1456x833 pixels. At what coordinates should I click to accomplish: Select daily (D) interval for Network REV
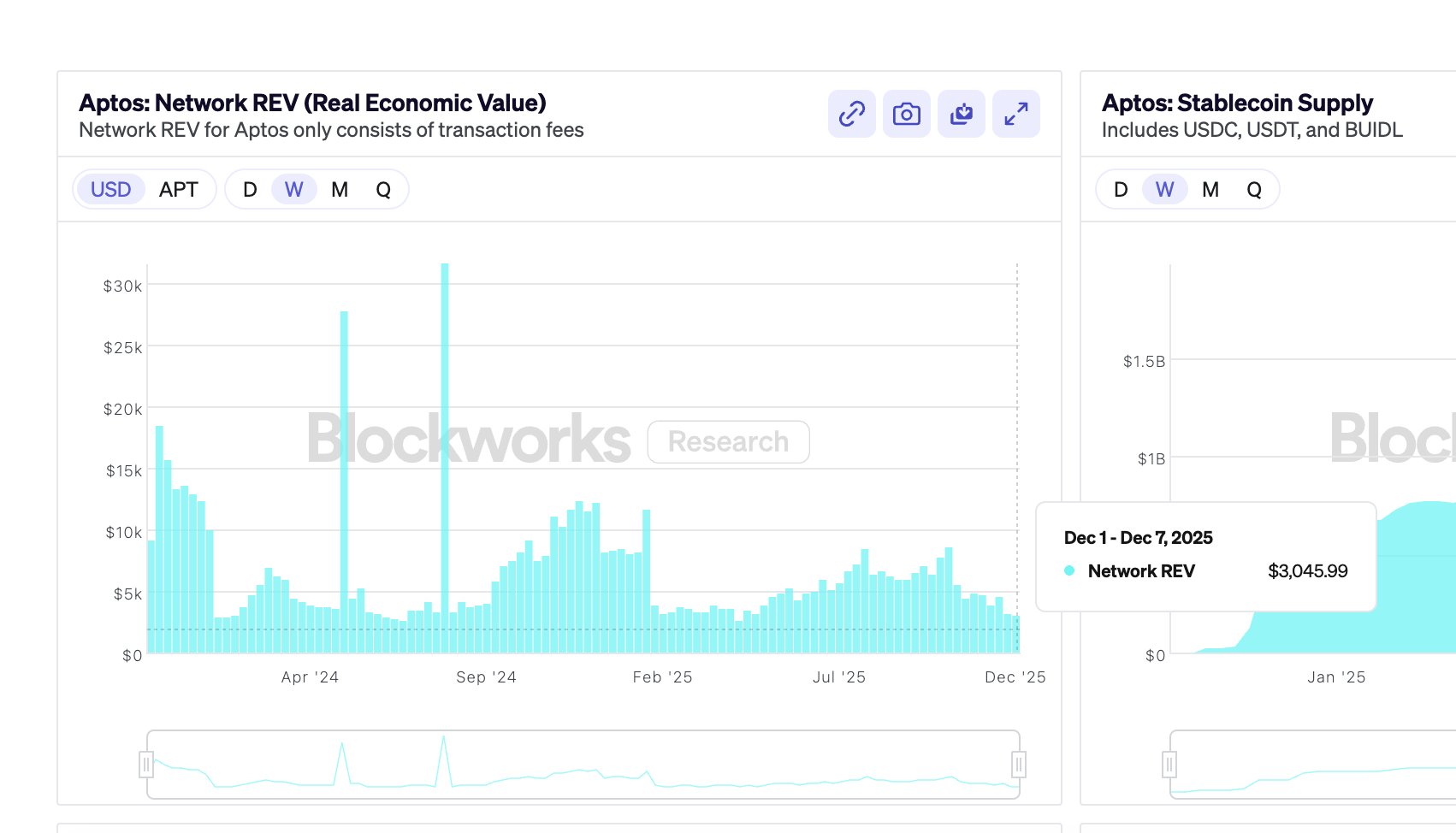pos(250,190)
